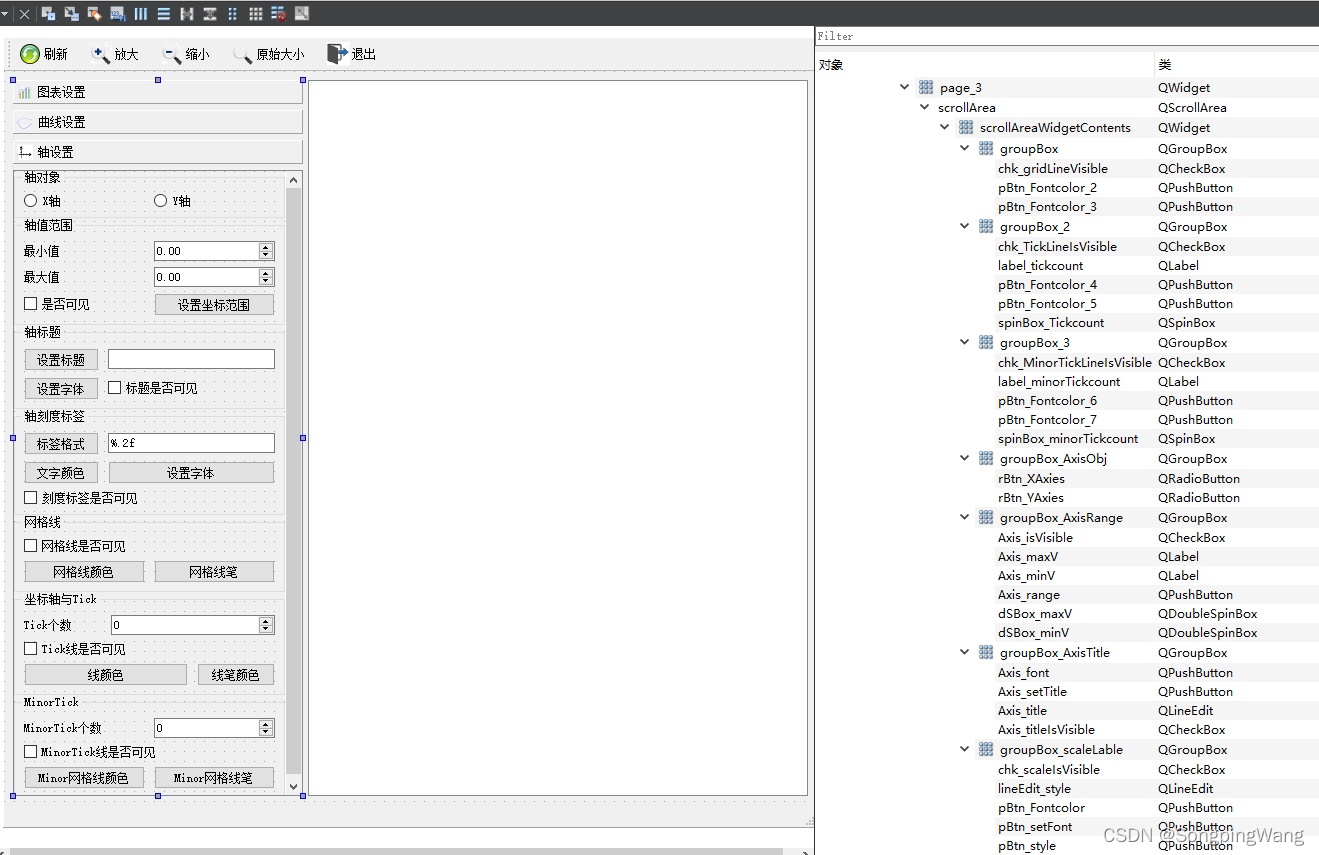Collapse groupBox_AxisRange tree node
The image size is (1319, 855).
pos(965,518)
